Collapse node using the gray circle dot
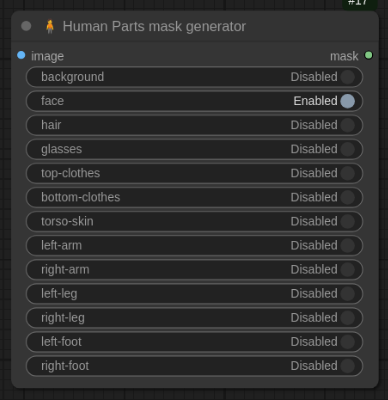The height and width of the screenshot is (400, 388). (x=26, y=26)
